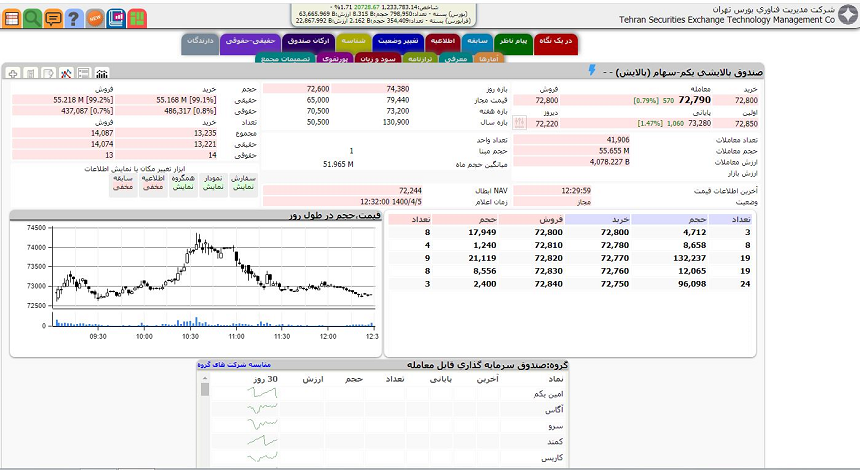
Task: Open the orange messages speech bubble icon
Action: (x=53, y=18)
